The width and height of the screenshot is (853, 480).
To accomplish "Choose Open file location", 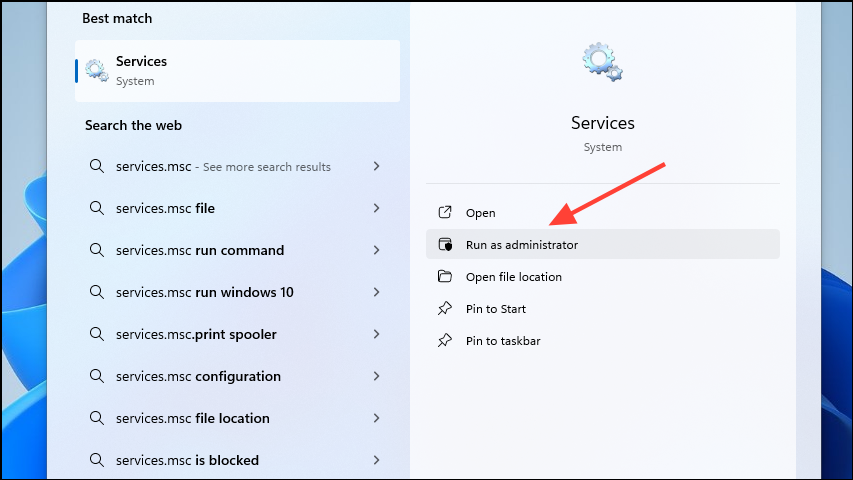I will click(x=513, y=277).
